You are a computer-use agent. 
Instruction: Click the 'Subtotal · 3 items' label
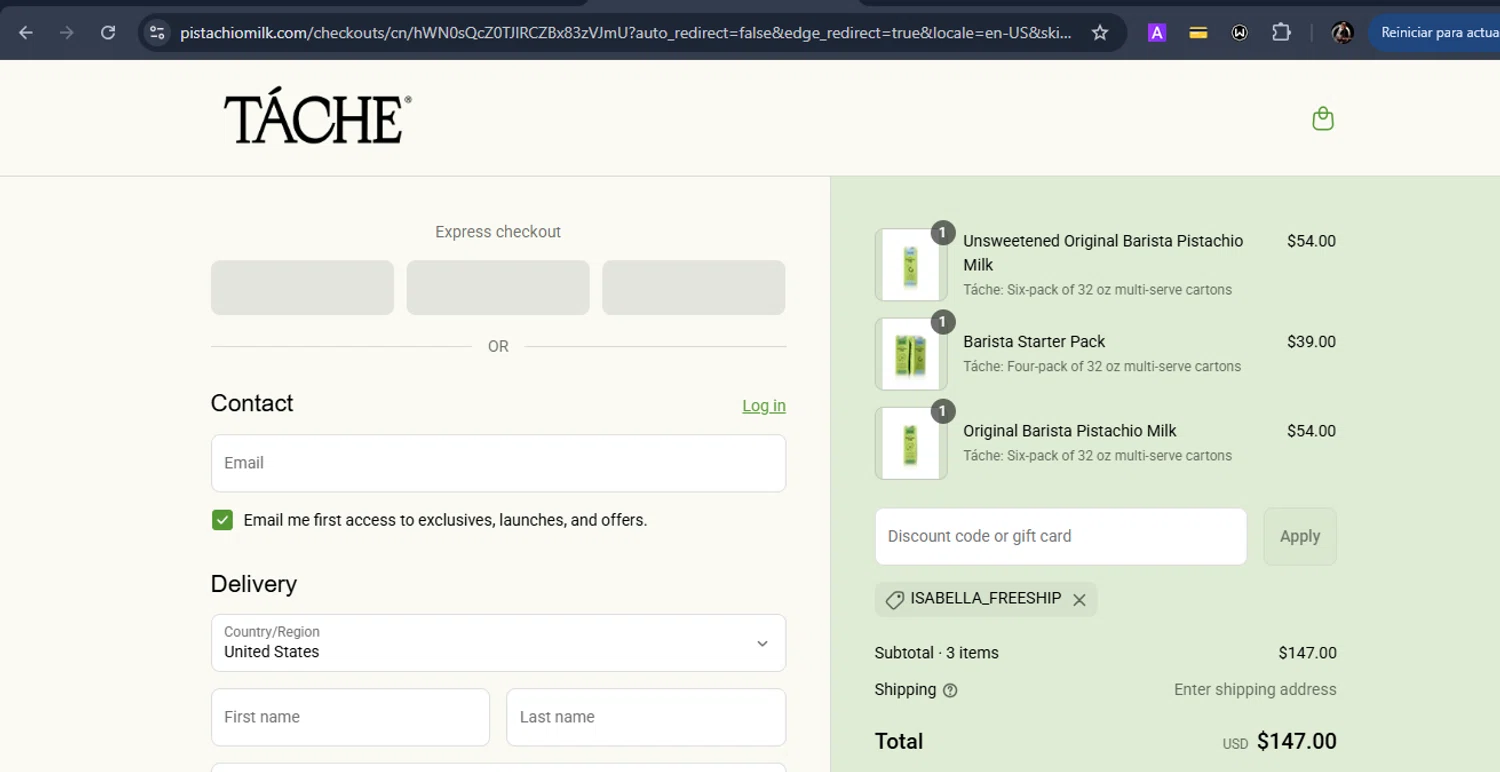937,653
